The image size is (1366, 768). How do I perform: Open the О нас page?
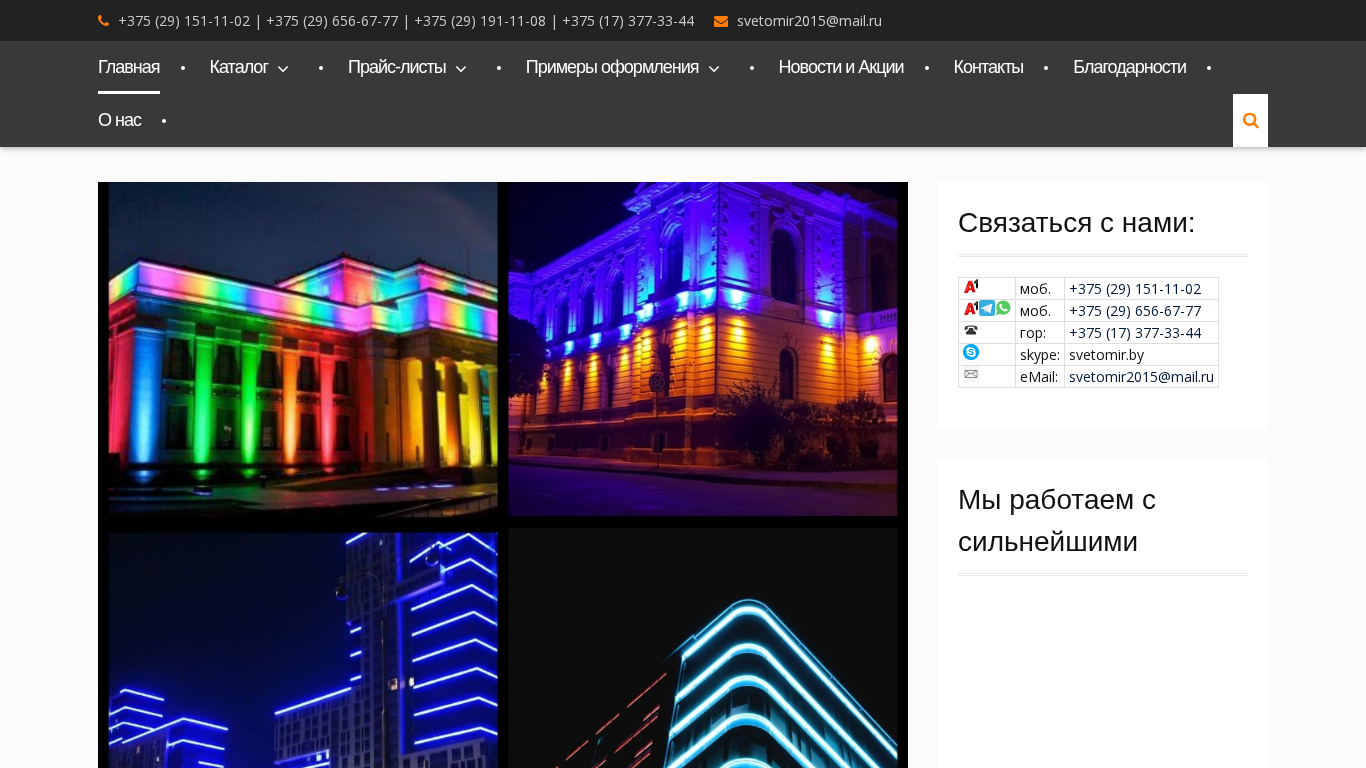click(119, 120)
